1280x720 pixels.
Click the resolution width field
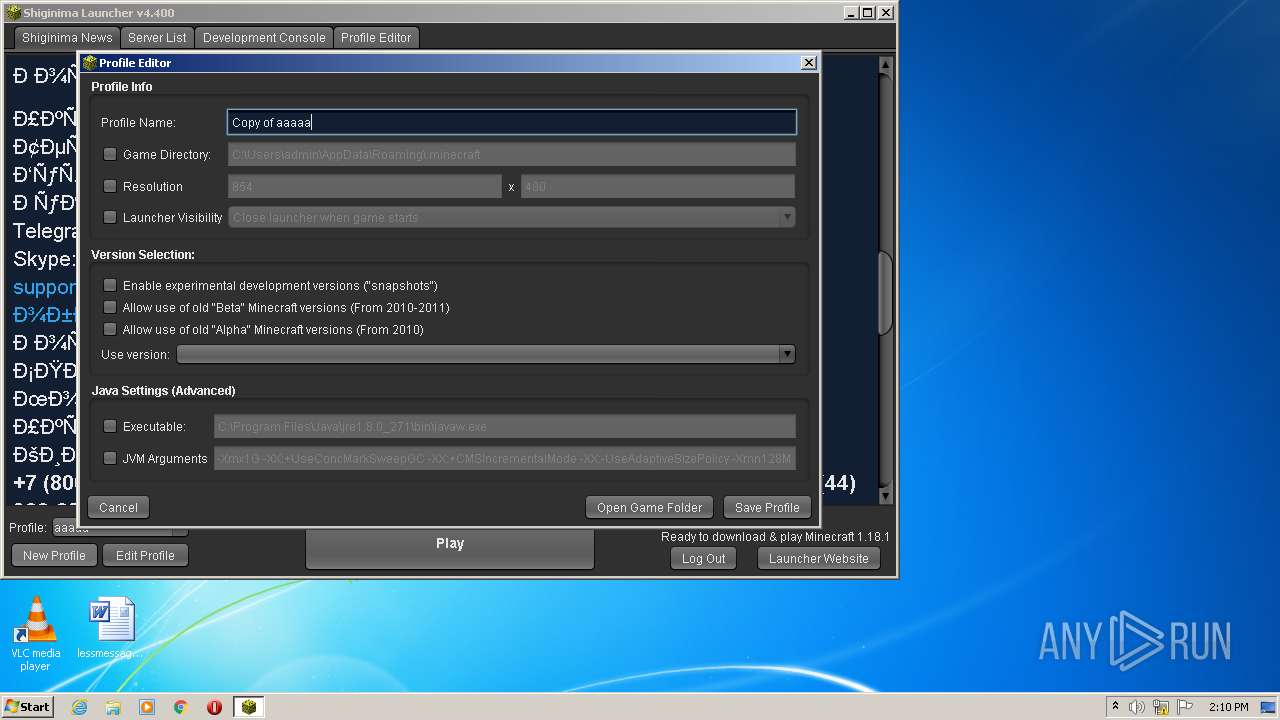click(365, 186)
